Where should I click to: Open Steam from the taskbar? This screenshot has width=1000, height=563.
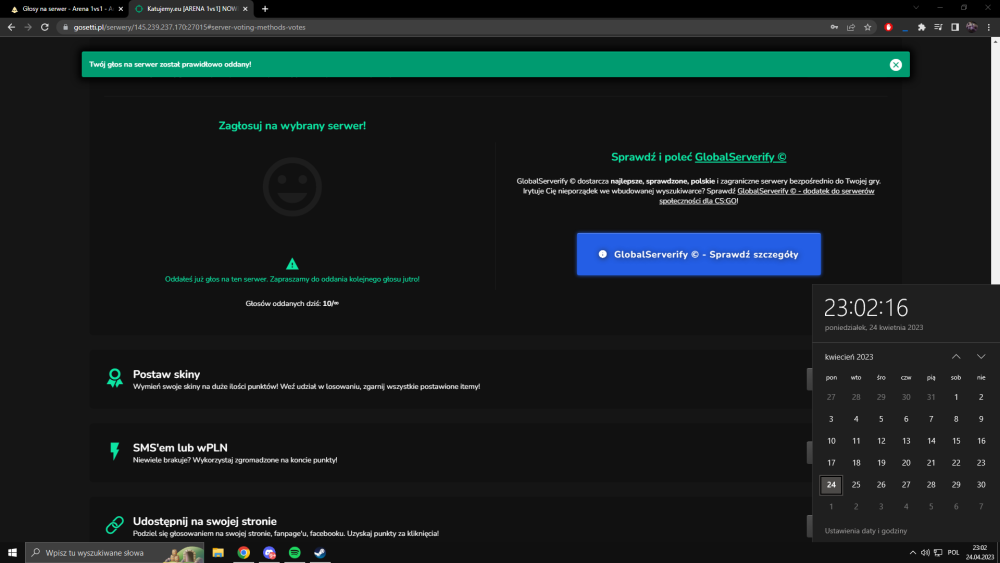point(320,553)
